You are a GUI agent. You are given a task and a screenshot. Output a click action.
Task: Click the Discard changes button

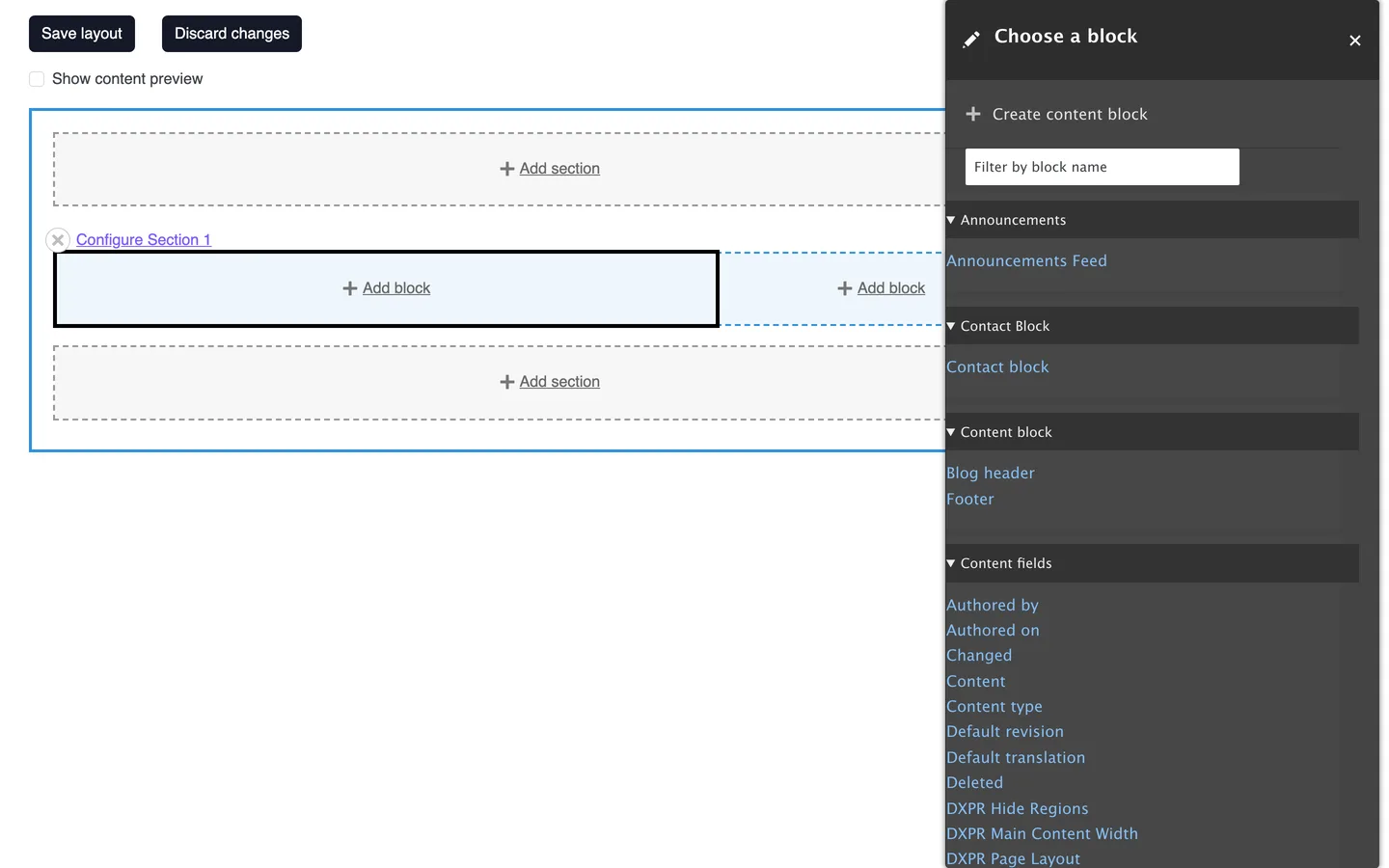pos(231,34)
